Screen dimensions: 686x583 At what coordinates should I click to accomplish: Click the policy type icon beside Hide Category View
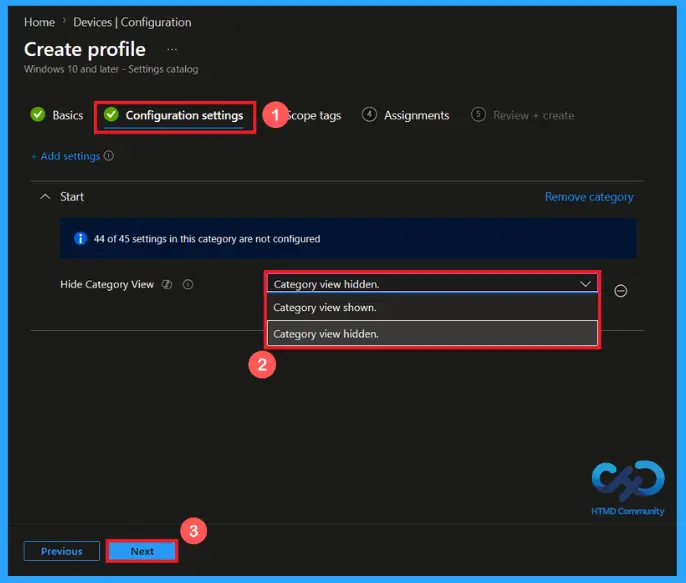pos(167,284)
